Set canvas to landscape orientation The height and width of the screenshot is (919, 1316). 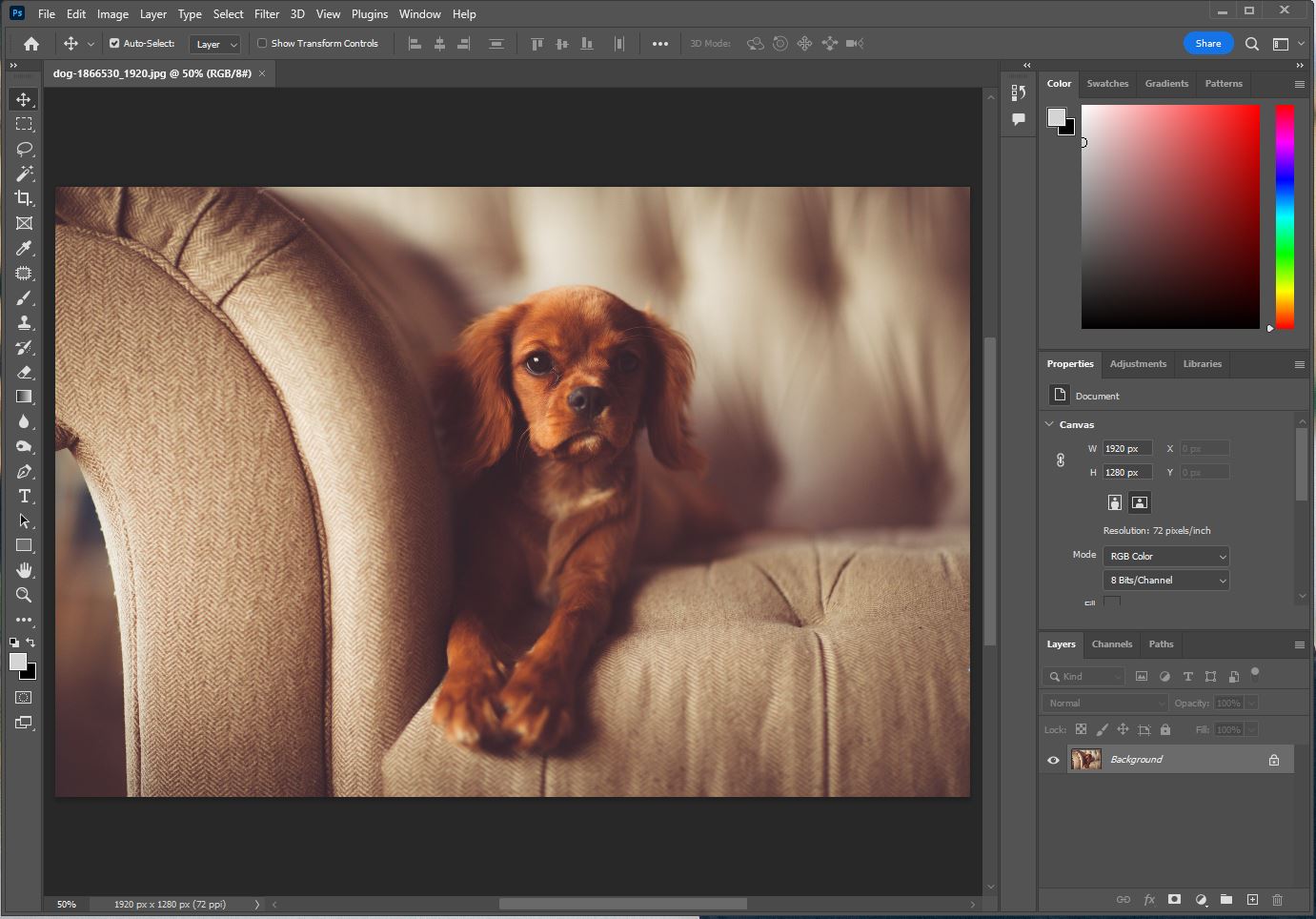pyautogui.click(x=1139, y=502)
